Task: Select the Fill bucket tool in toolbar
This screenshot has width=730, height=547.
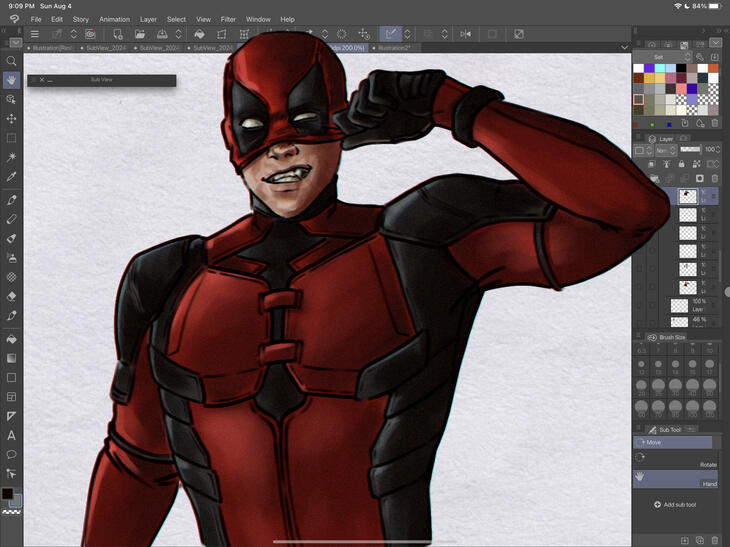Action: click(x=11, y=339)
